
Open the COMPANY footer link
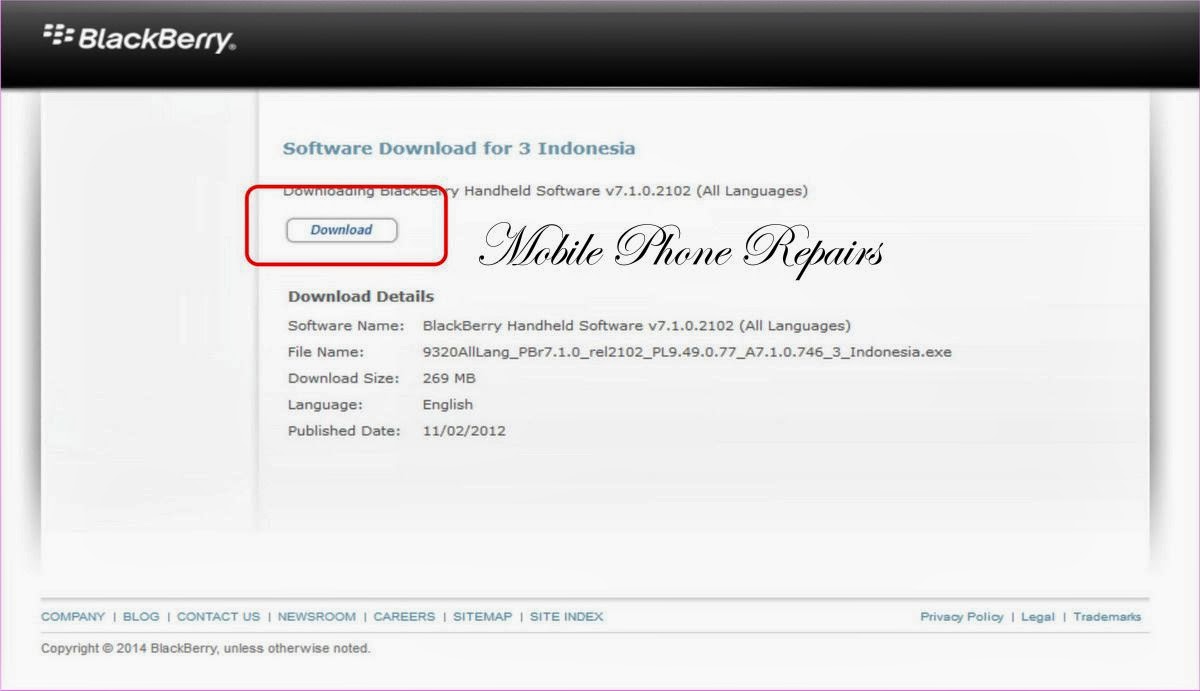coord(73,617)
